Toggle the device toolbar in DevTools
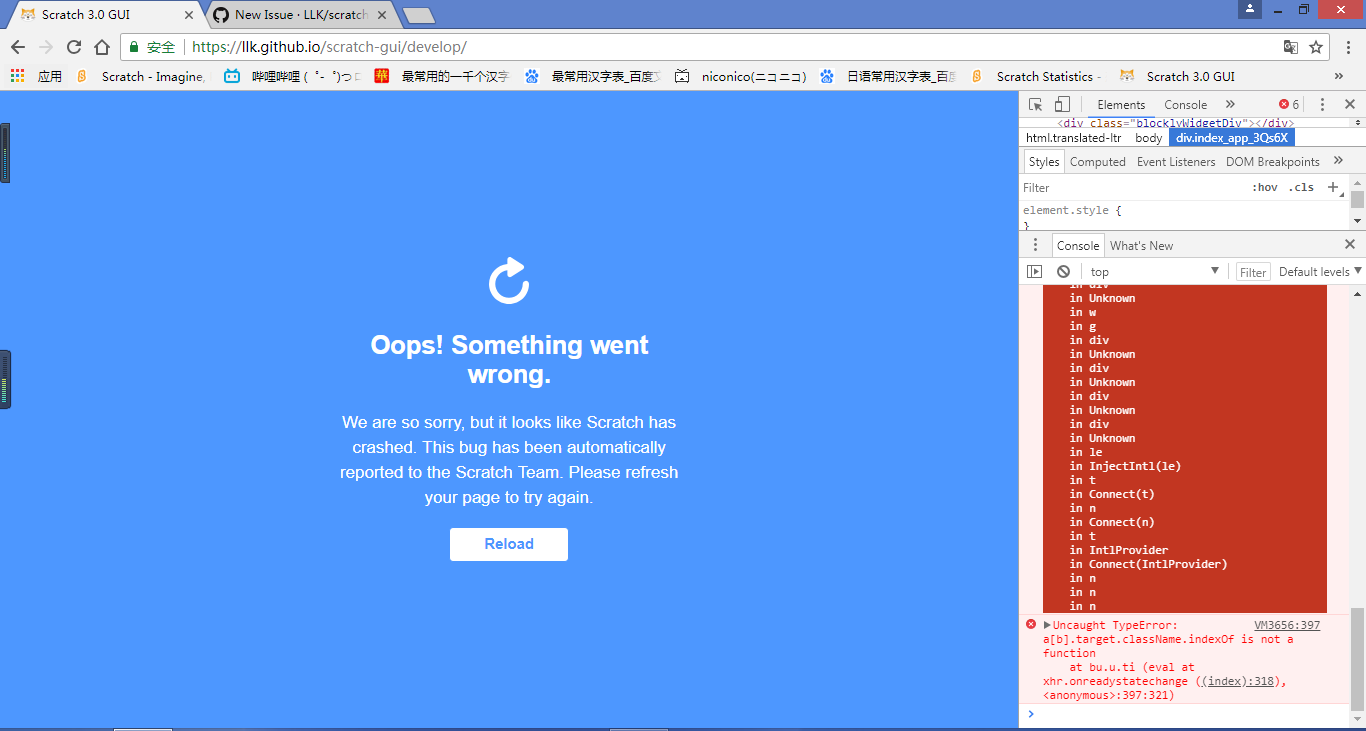The width and height of the screenshot is (1366, 731). coord(1062,104)
